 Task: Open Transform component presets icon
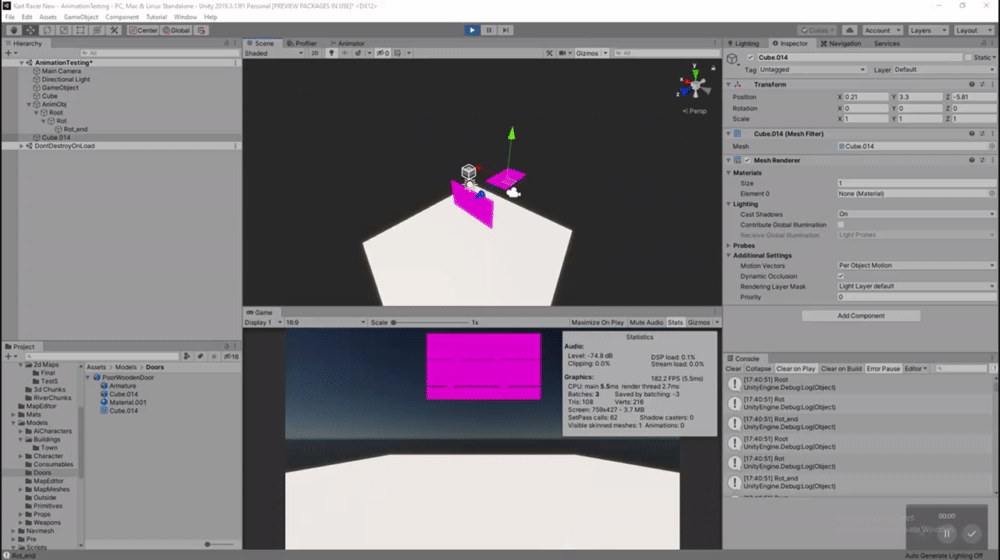[982, 84]
